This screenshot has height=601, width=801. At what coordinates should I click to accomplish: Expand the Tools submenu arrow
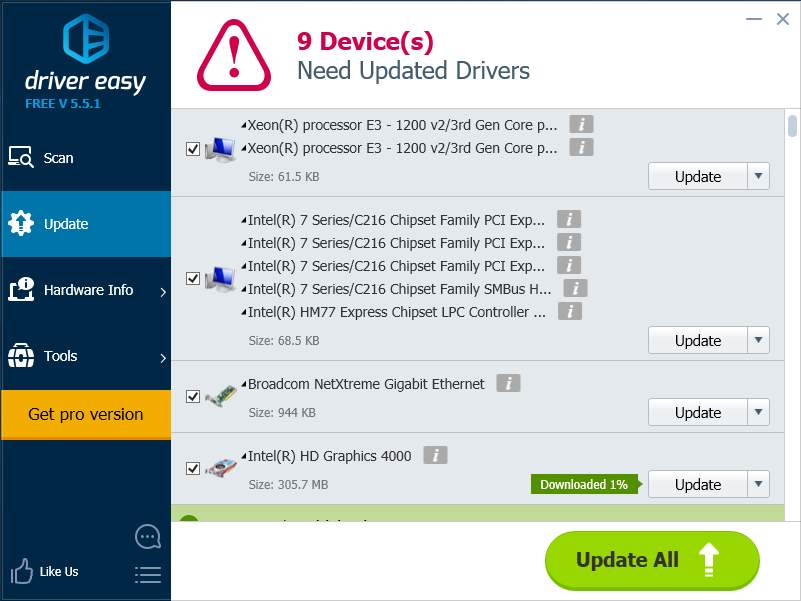pyautogui.click(x=163, y=358)
